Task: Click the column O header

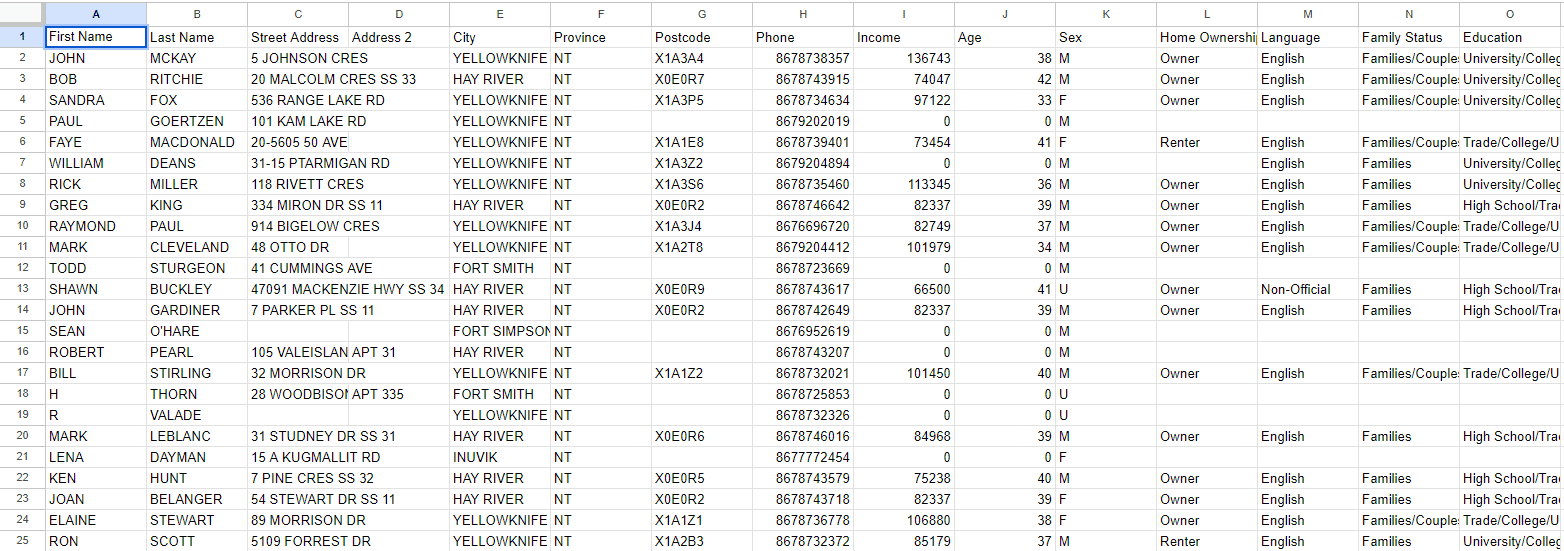Action: click(1509, 14)
